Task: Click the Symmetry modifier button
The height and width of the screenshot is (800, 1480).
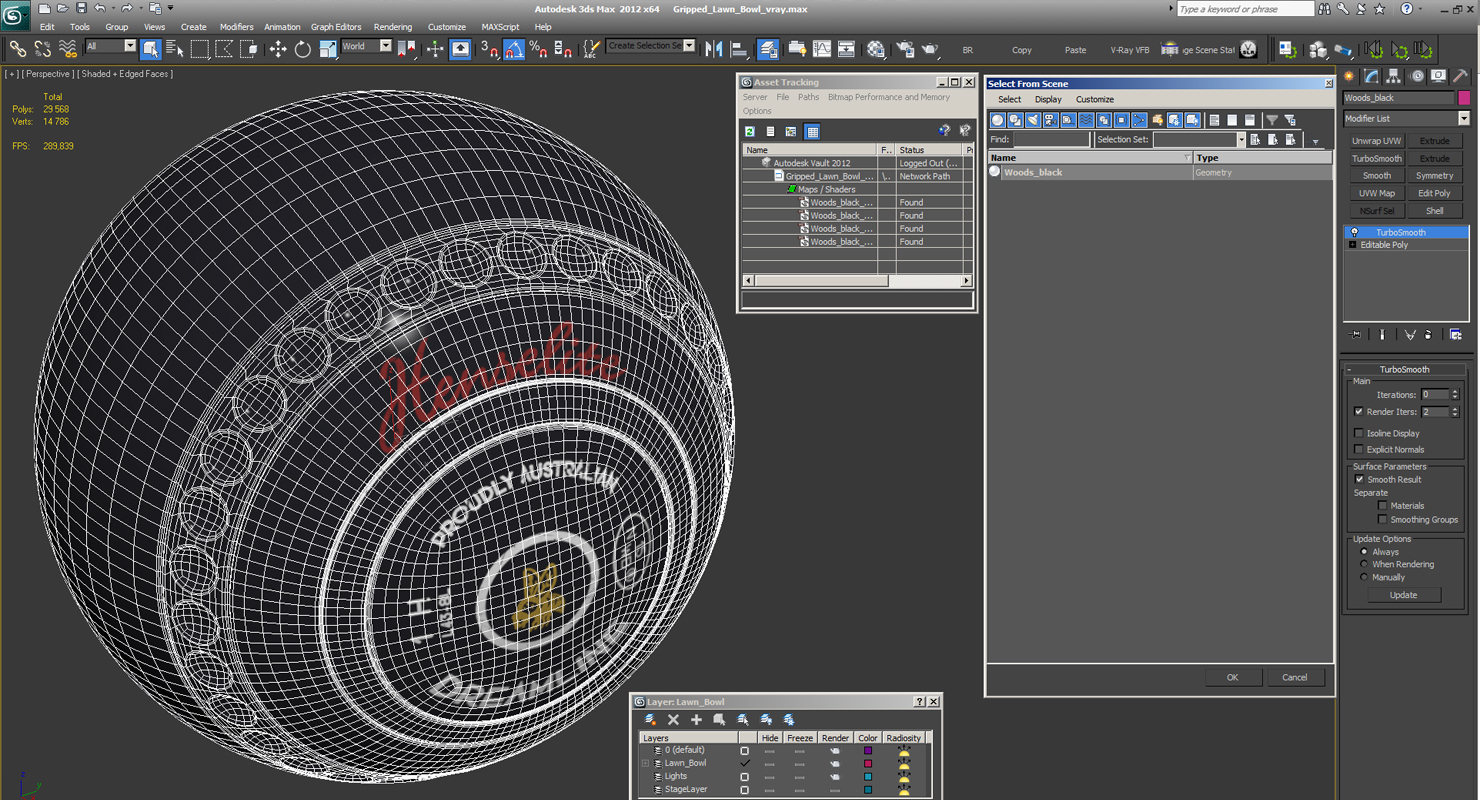Action: [x=1434, y=175]
